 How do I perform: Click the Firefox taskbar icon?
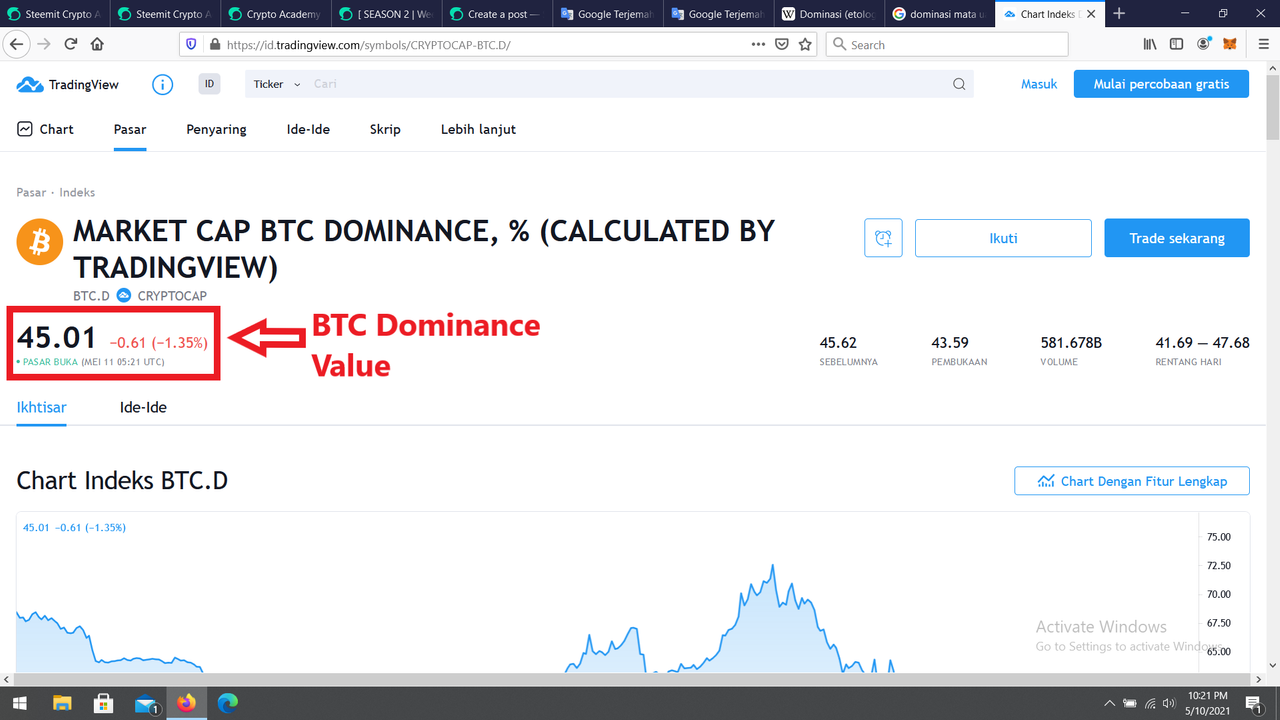pyautogui.click(x=187, y=703)
